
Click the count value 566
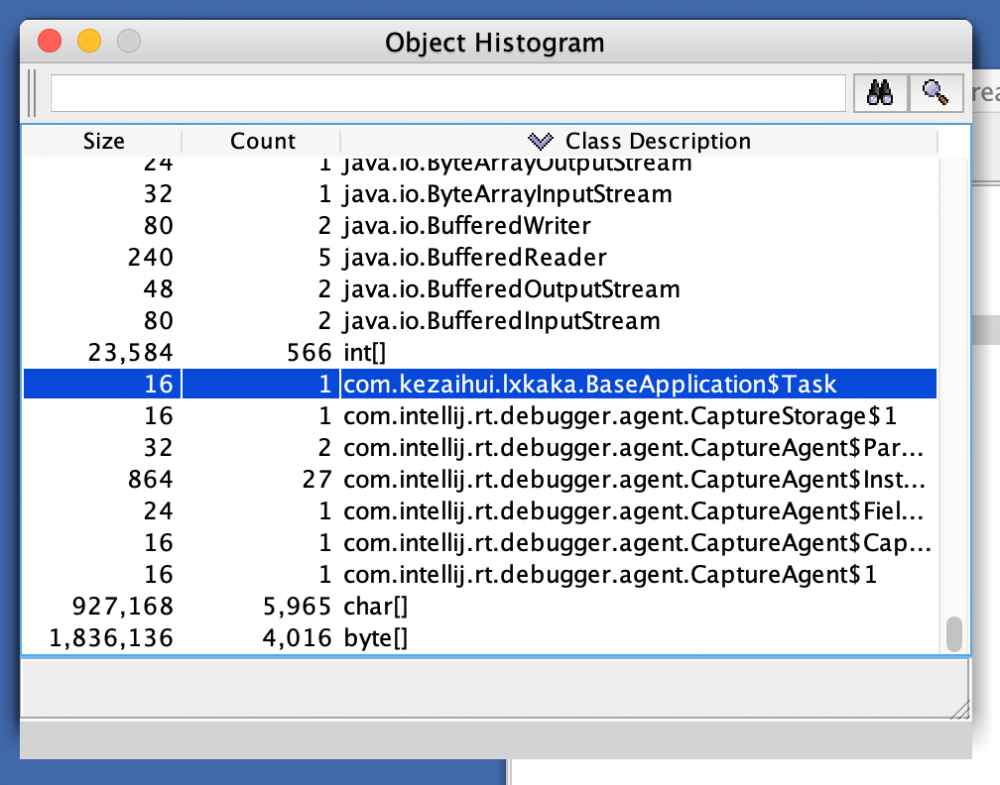coord(309,353)
